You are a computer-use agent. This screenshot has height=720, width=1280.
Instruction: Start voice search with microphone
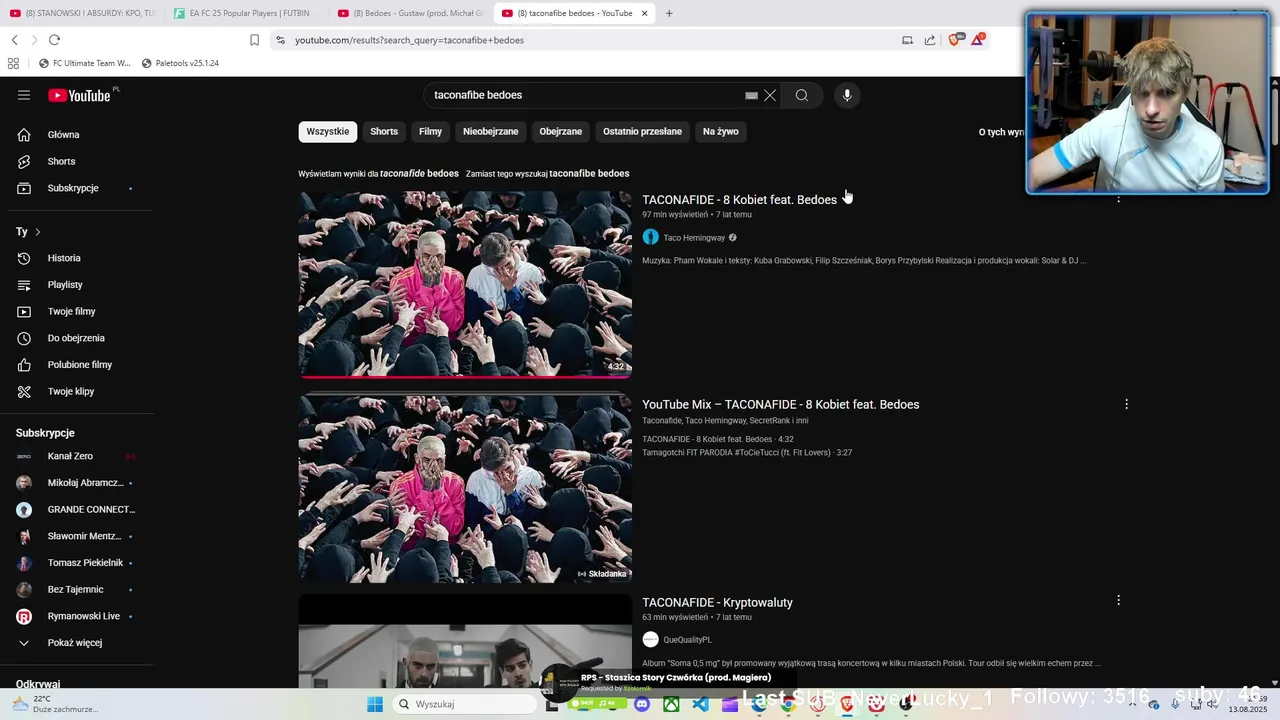click(x=847, y=95)
